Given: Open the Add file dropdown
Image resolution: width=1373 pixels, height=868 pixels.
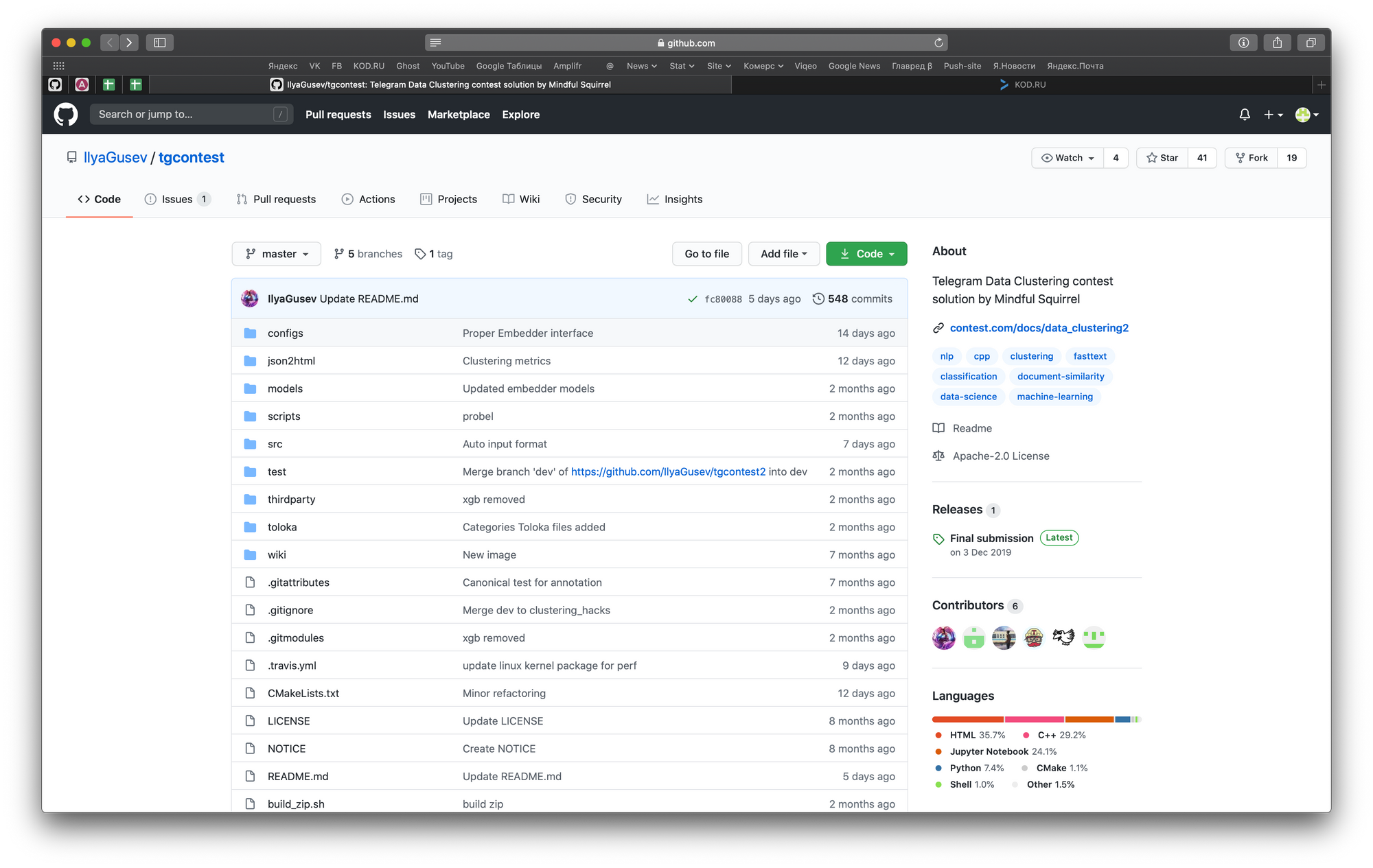Looking at the screenshot, I should [784, 254].
